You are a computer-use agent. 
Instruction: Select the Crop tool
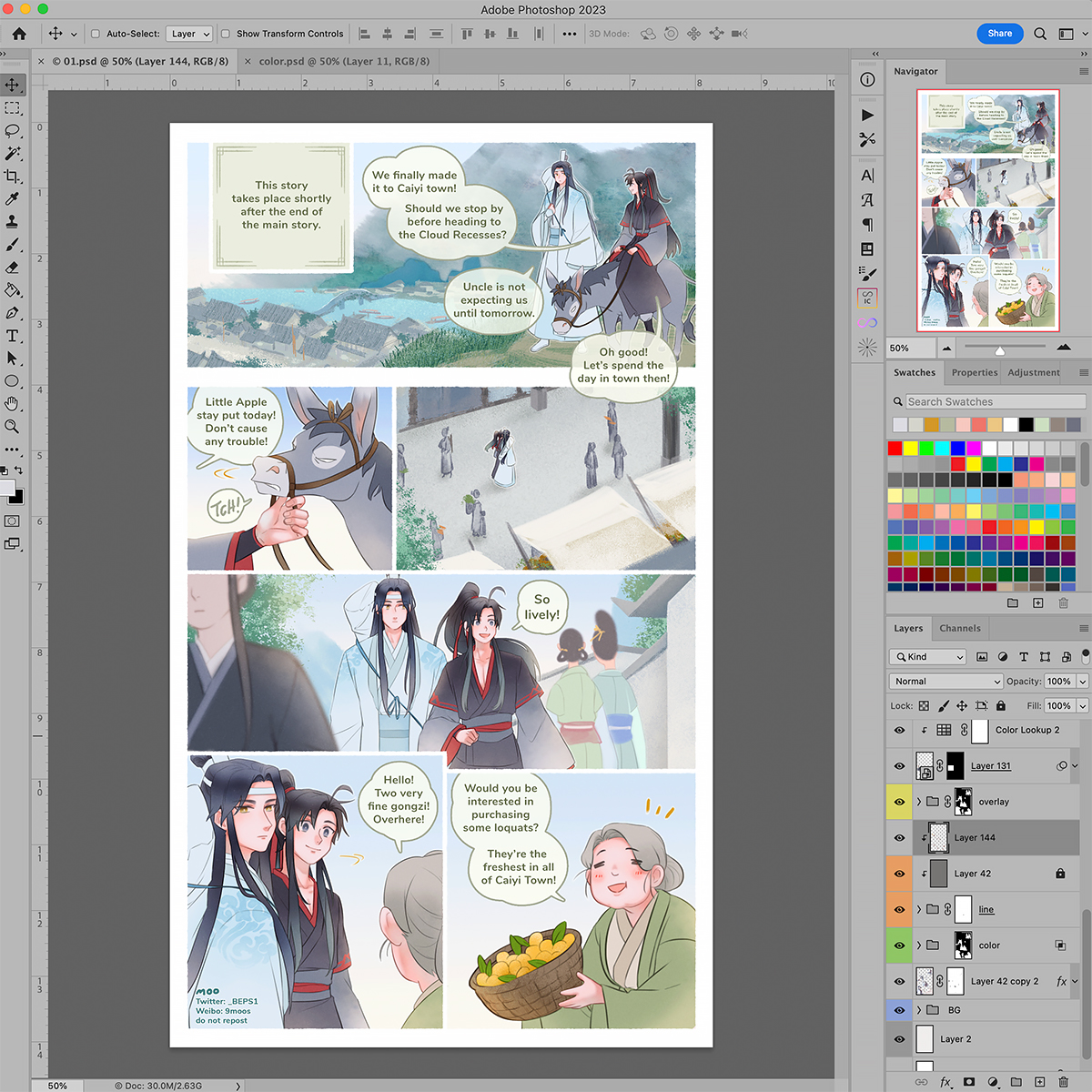coord(12,177)
